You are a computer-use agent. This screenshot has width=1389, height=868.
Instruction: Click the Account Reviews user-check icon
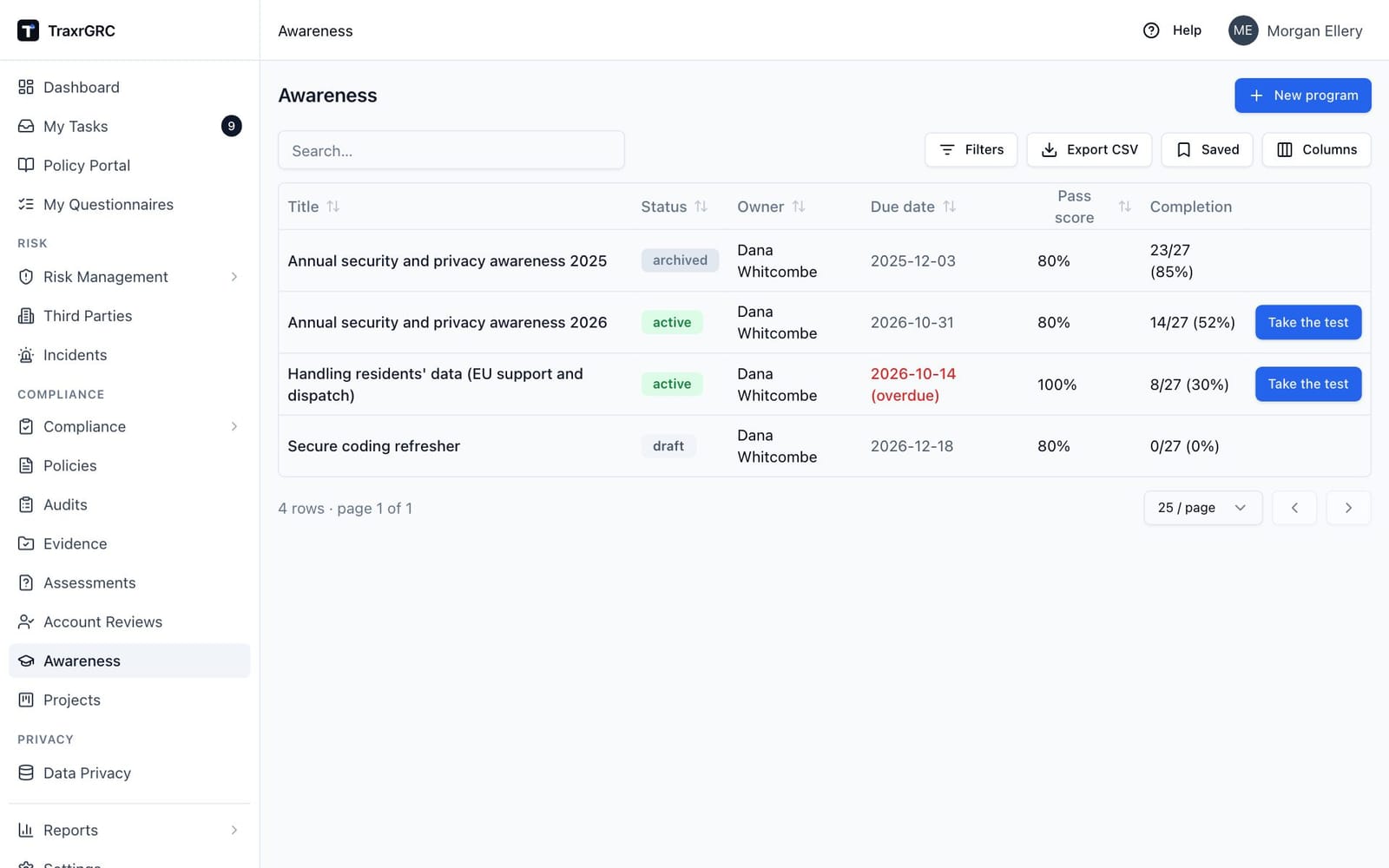(26, 621)
